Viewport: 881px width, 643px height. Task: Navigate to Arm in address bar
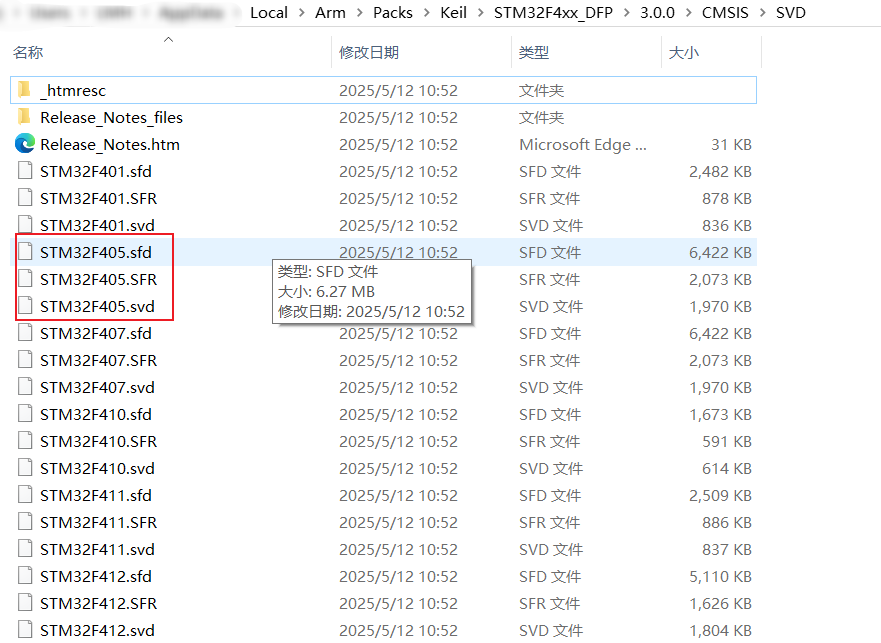click(330, 13)
